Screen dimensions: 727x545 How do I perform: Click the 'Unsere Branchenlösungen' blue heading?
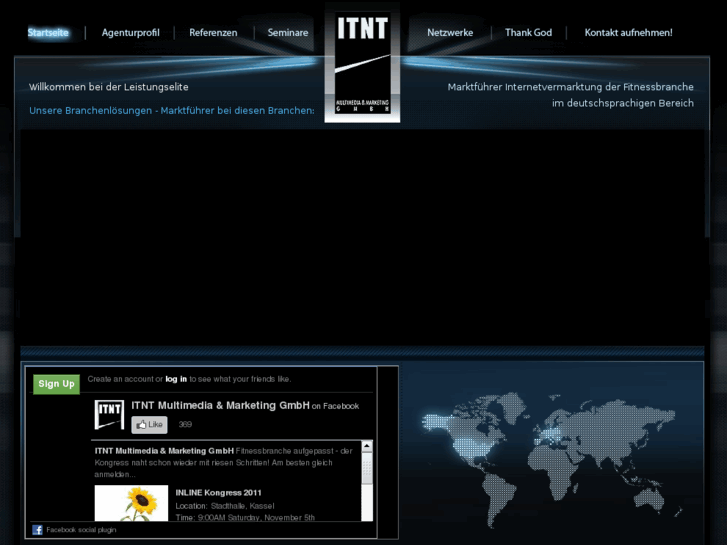click(172, 110)
